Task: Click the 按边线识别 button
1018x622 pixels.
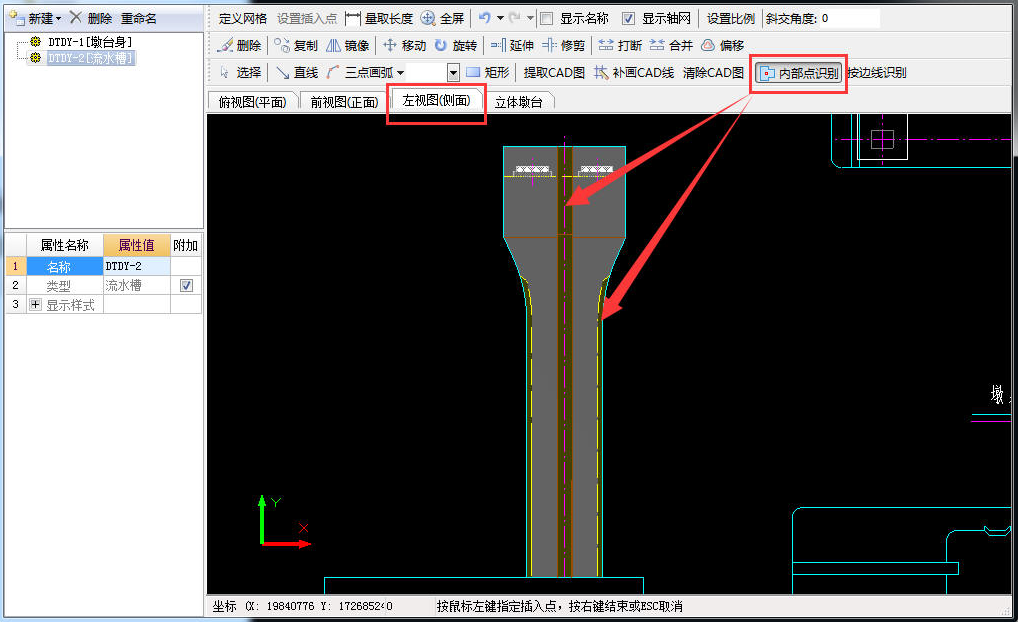Action: coord(877,73)
